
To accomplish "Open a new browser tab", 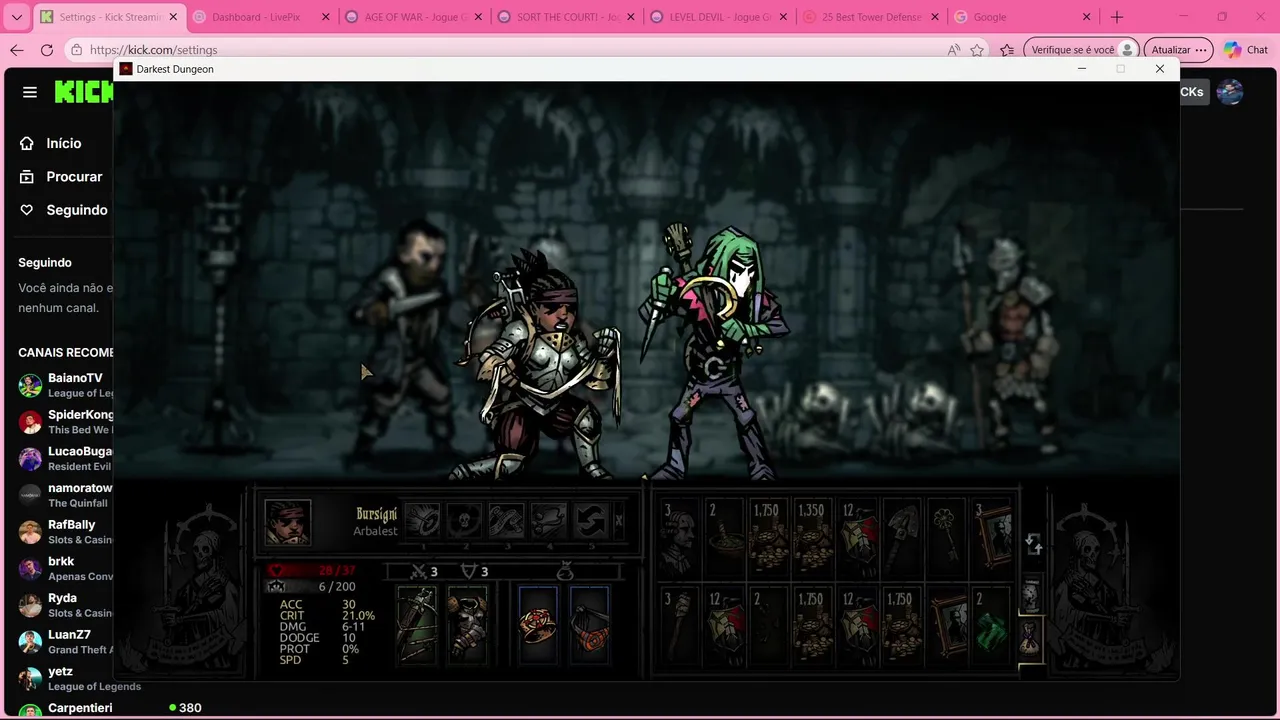I will (1117, 17).
